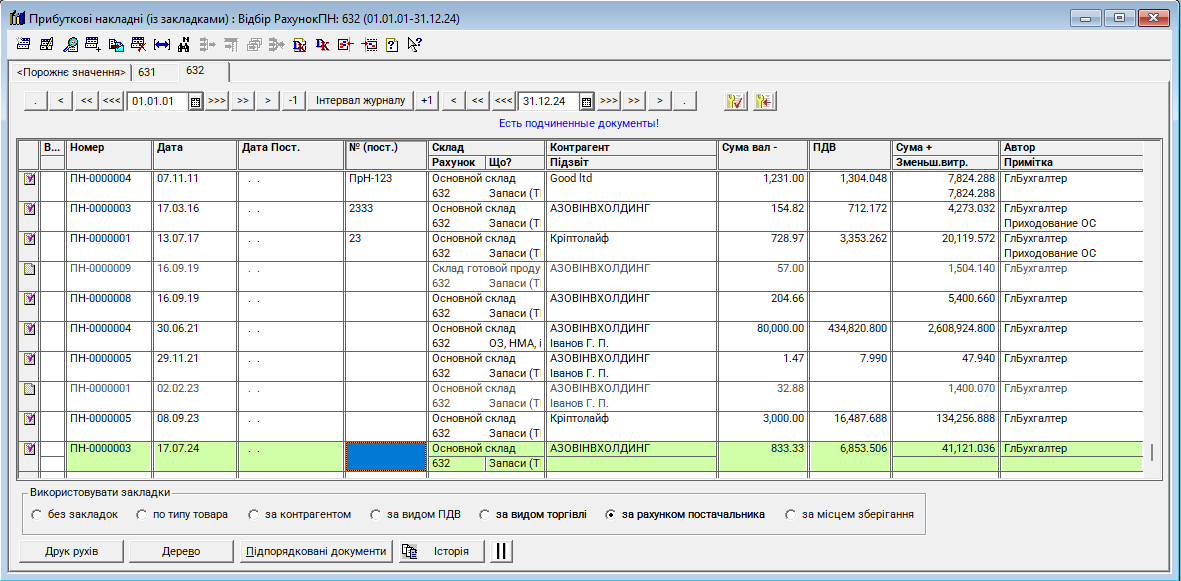Switch to the '<Порожнє значення>' tab
1181x581 pixels.
[x=71, y=72]
